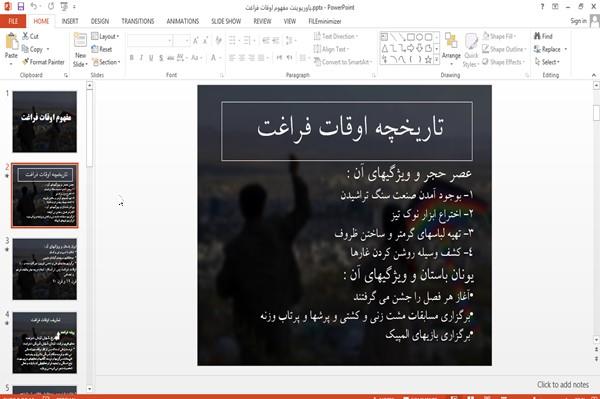Screen dimensions: 600x399
Task: Open the font size combo box
Action: click(181, 40)
